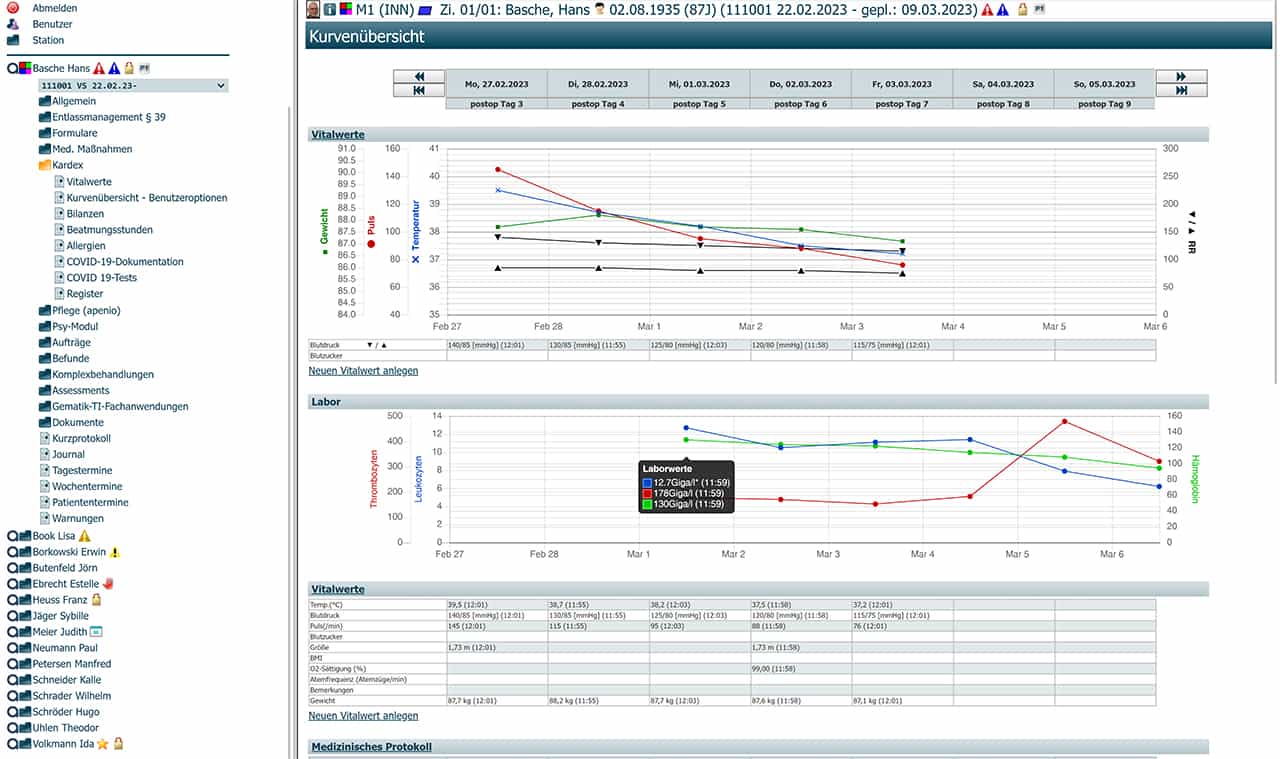Expand the Pflege (apenio) folder

(44, 311)
